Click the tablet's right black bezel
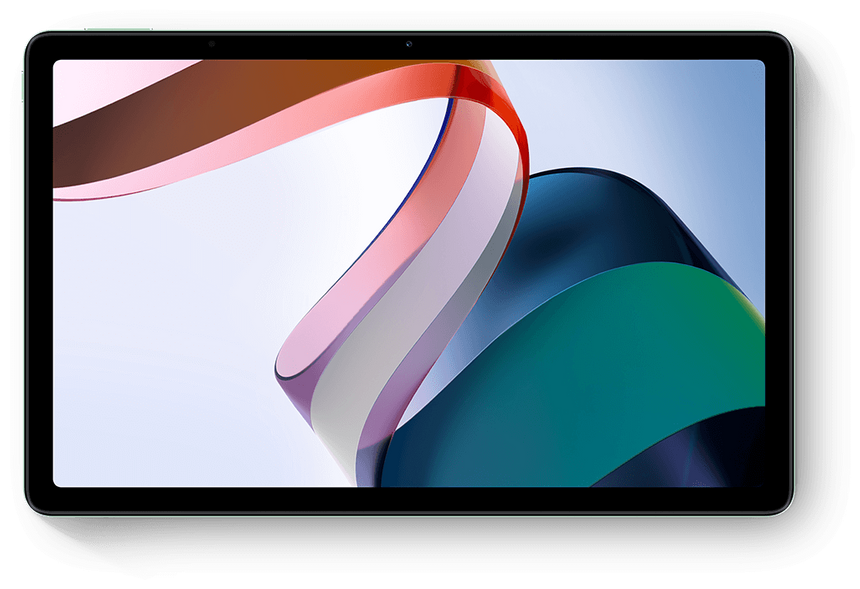 coord(778,272)
